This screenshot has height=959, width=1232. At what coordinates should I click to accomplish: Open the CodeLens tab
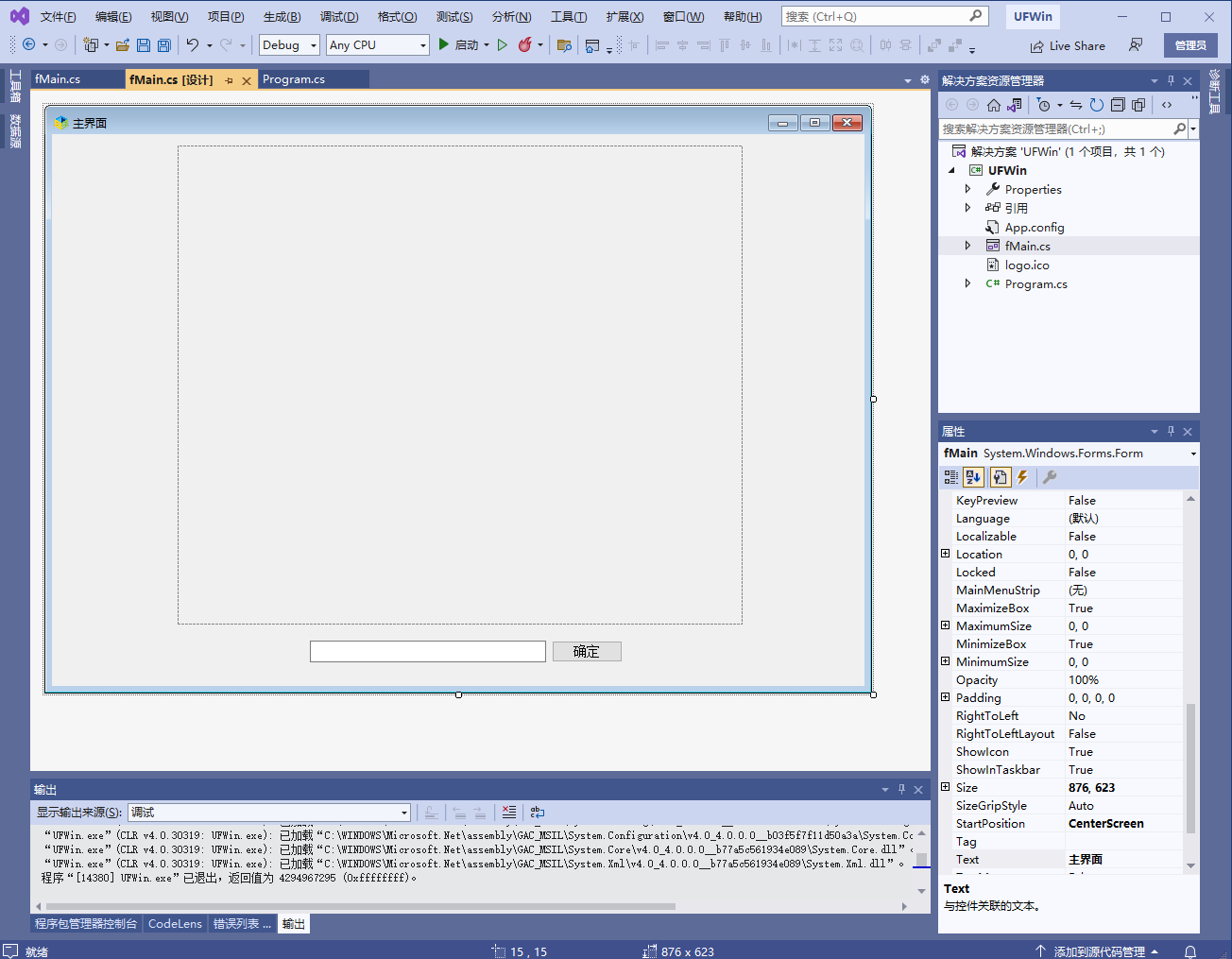pos(175,923)
